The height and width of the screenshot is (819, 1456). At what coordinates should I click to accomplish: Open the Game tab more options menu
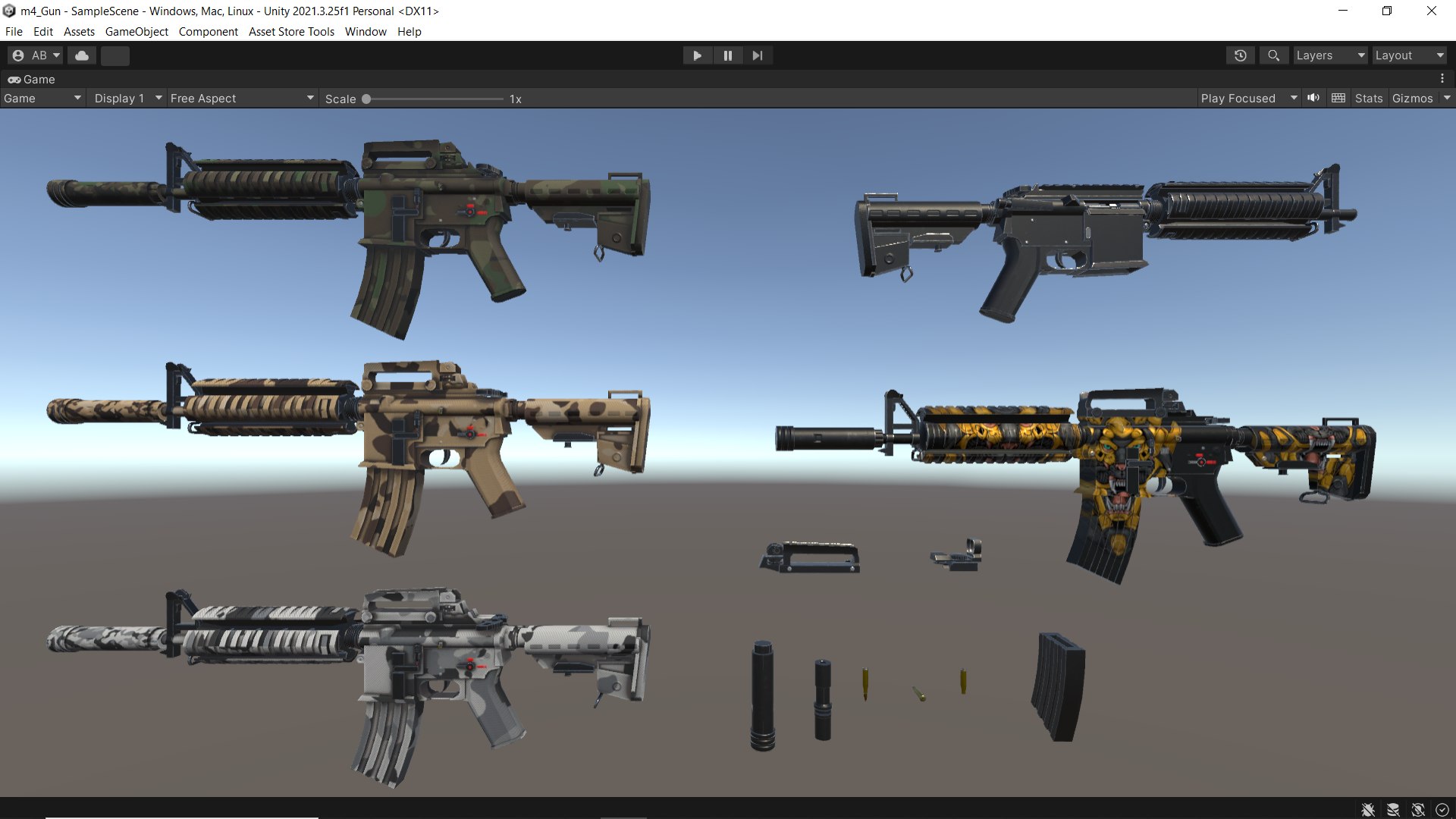click(1442, 79)
